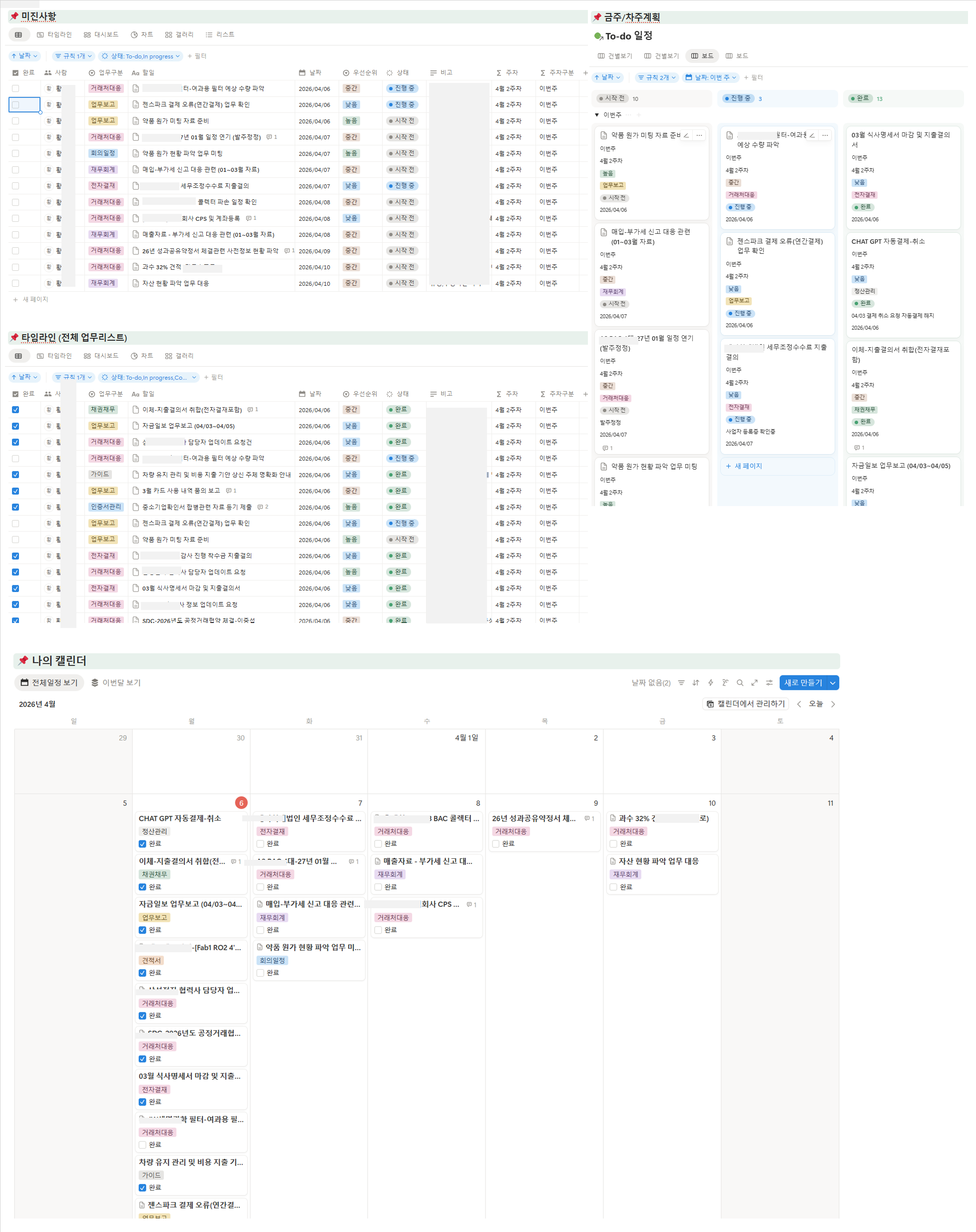The width and height of the screenshot is (976, 1232).
Task: Open 날짜 sort dropdown in 미진사항 section
Action: tap(24, 56)
